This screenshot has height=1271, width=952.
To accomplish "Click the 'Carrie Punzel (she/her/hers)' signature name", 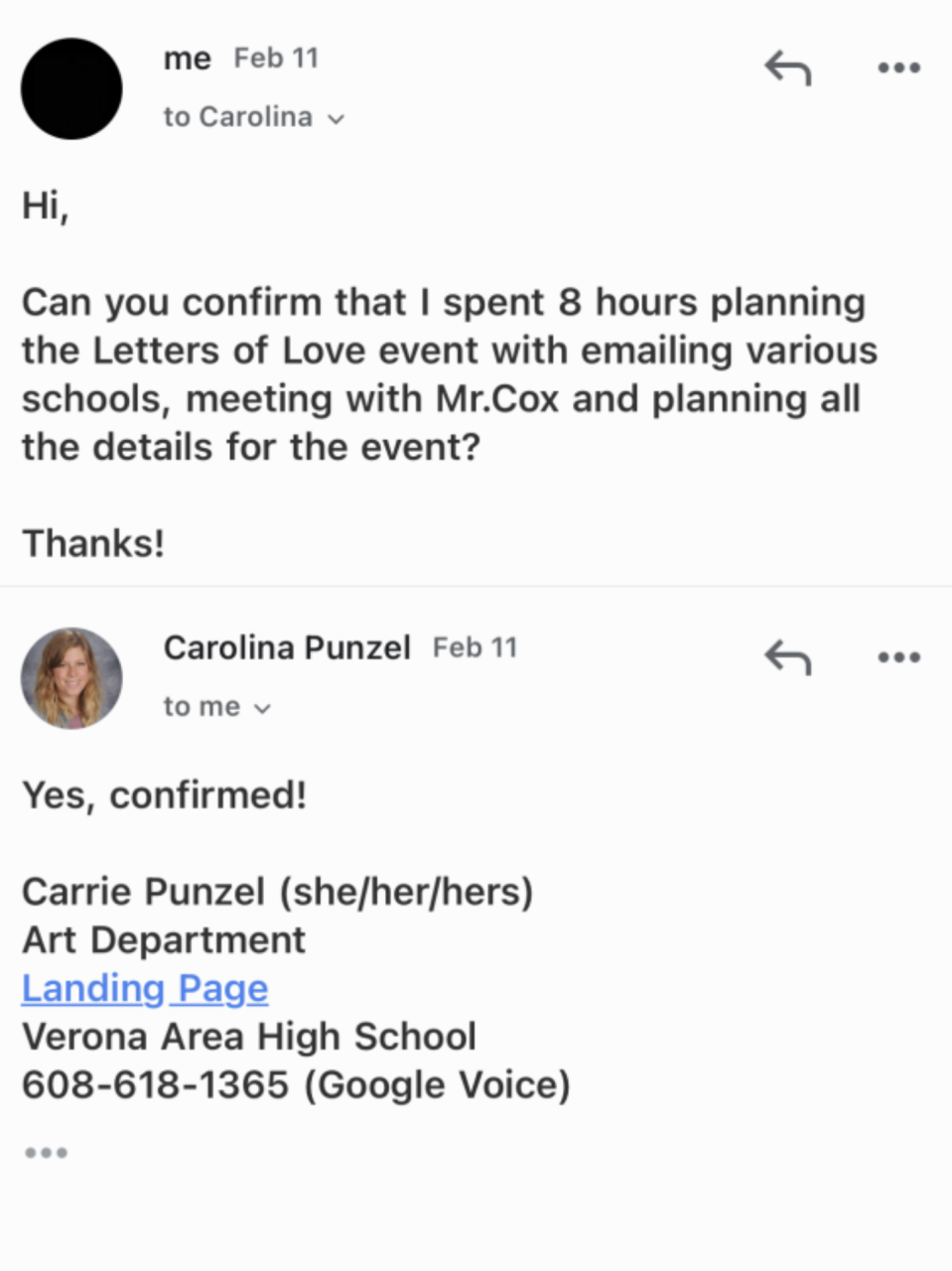I will tap(277, 892).
